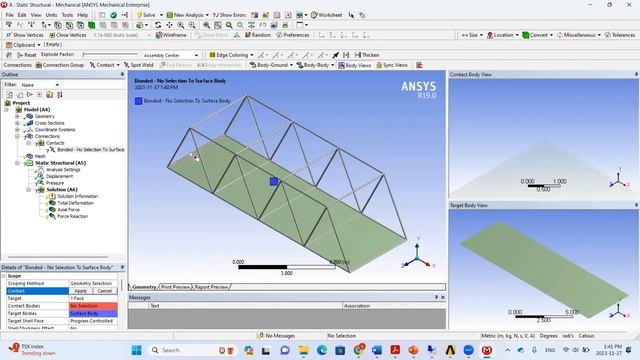Open Microsoft Edge from the taskbar
The image size is (640, 360).
click(322, 350)
